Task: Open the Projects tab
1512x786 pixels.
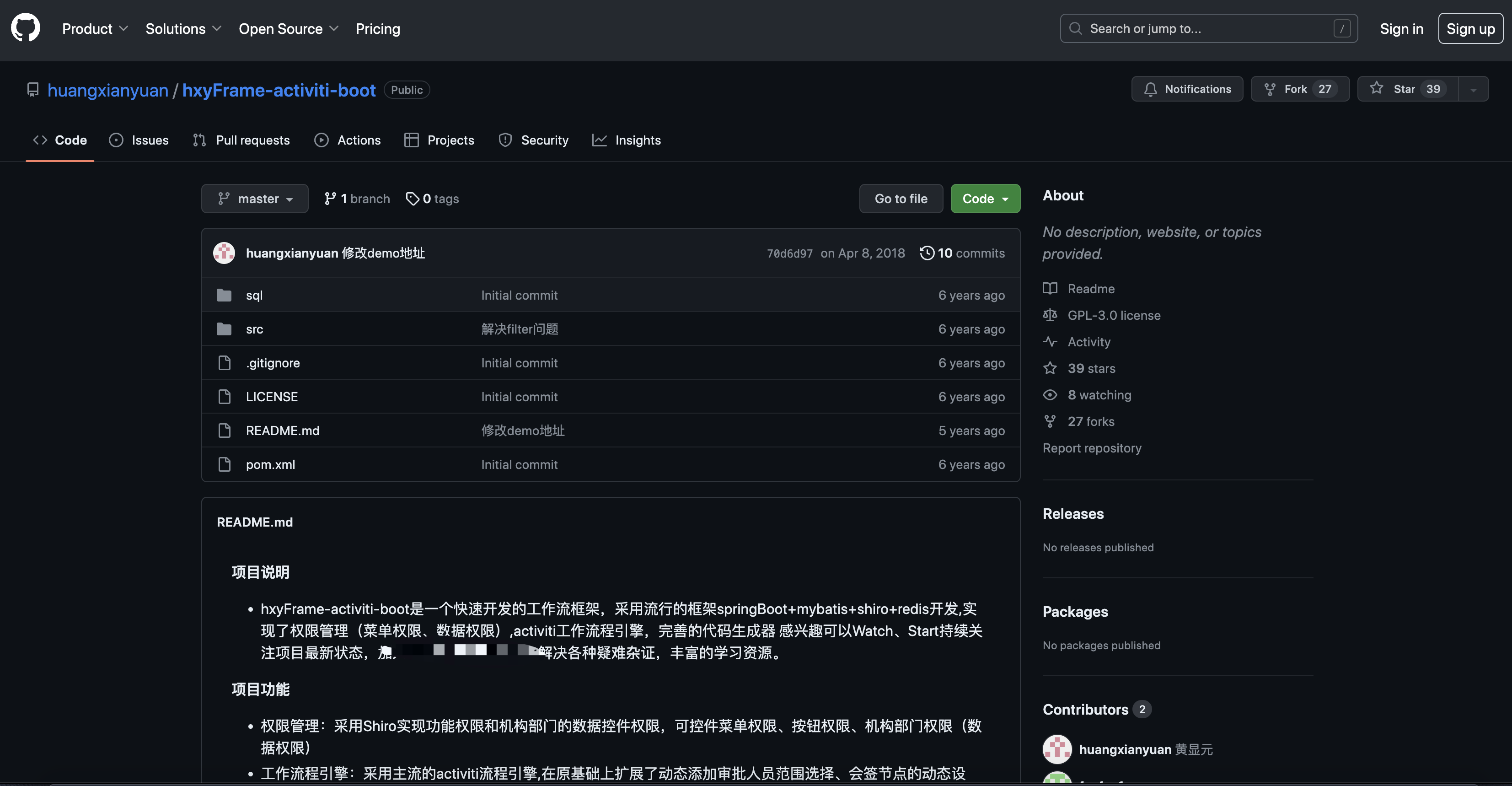Action: [x=439, y=140]
